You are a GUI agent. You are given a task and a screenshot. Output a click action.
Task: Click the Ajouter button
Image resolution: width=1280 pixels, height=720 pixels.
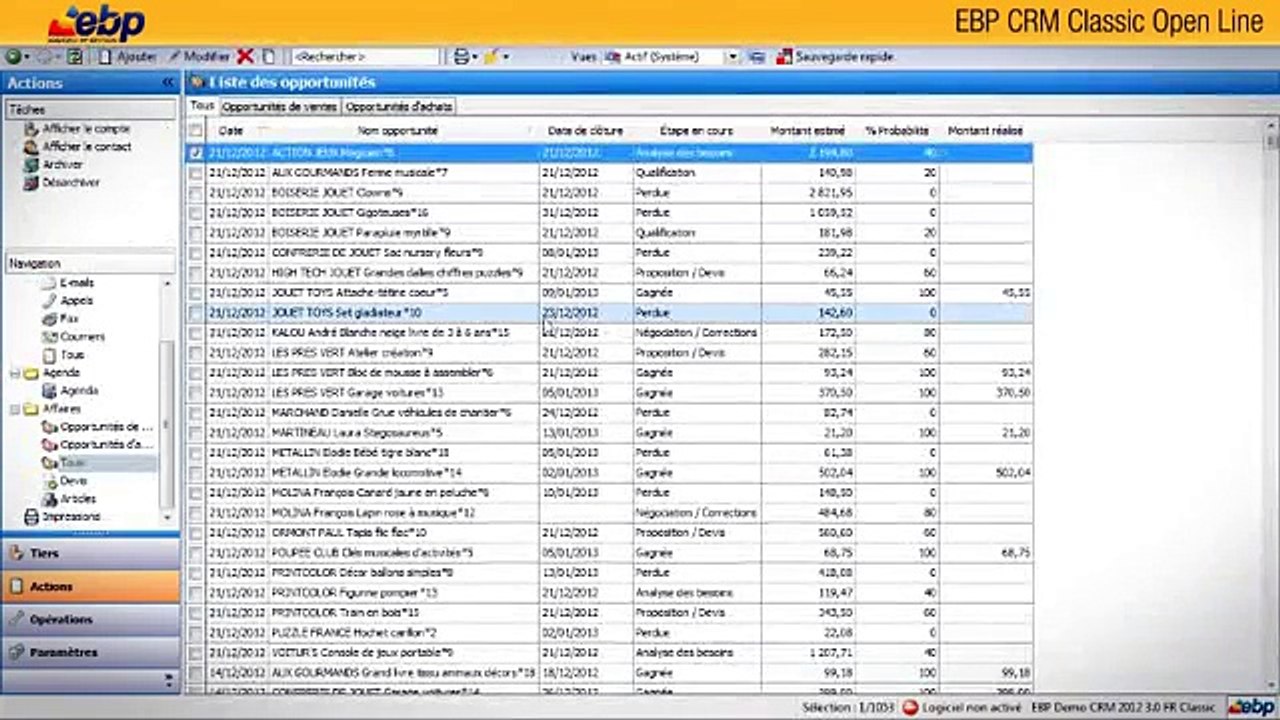(x=127, y=57)
